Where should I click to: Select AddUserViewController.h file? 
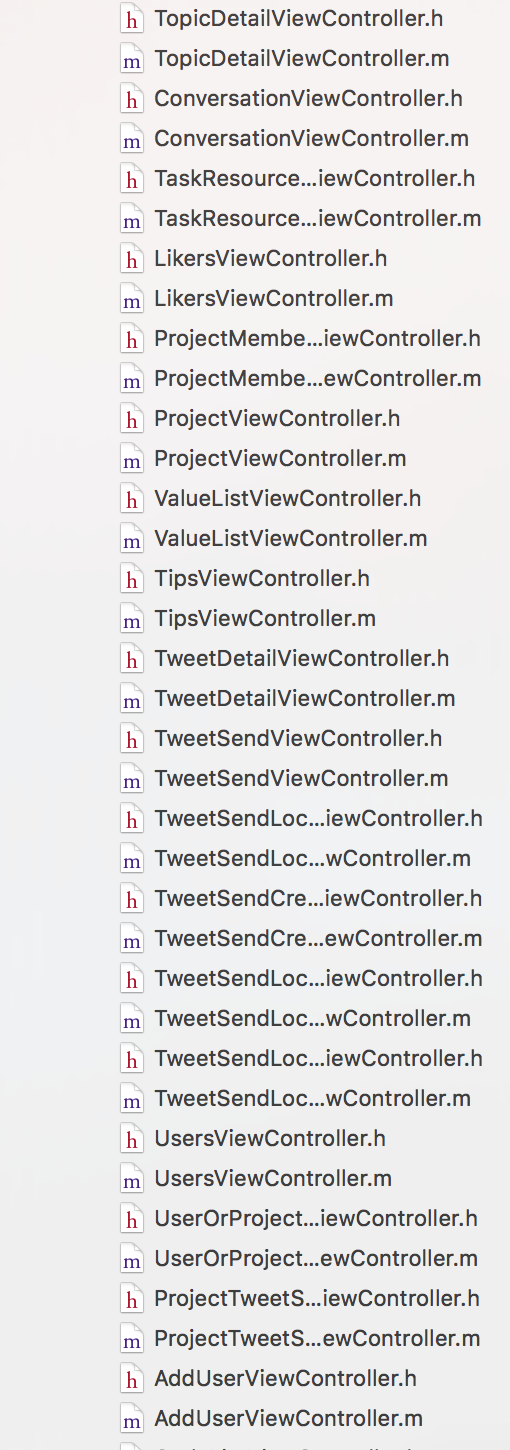pos(285,1378)
